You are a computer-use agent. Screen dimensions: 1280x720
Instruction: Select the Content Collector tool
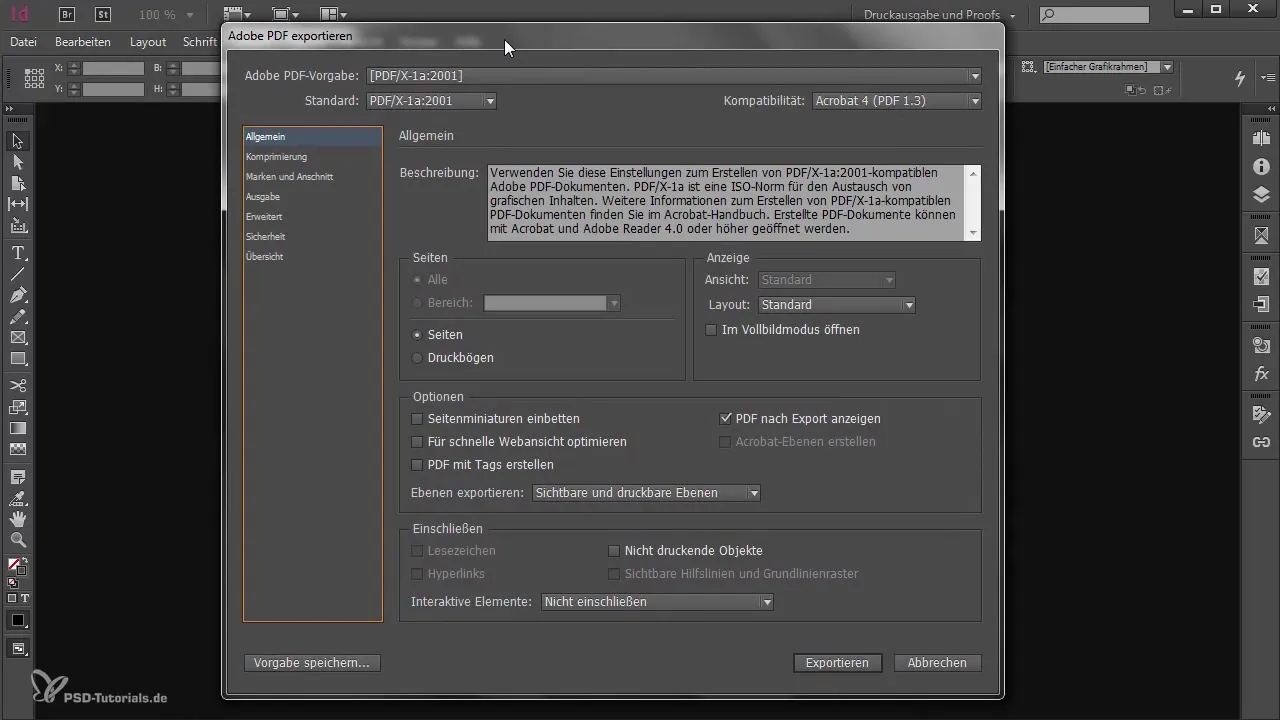(x=18, y=226)
